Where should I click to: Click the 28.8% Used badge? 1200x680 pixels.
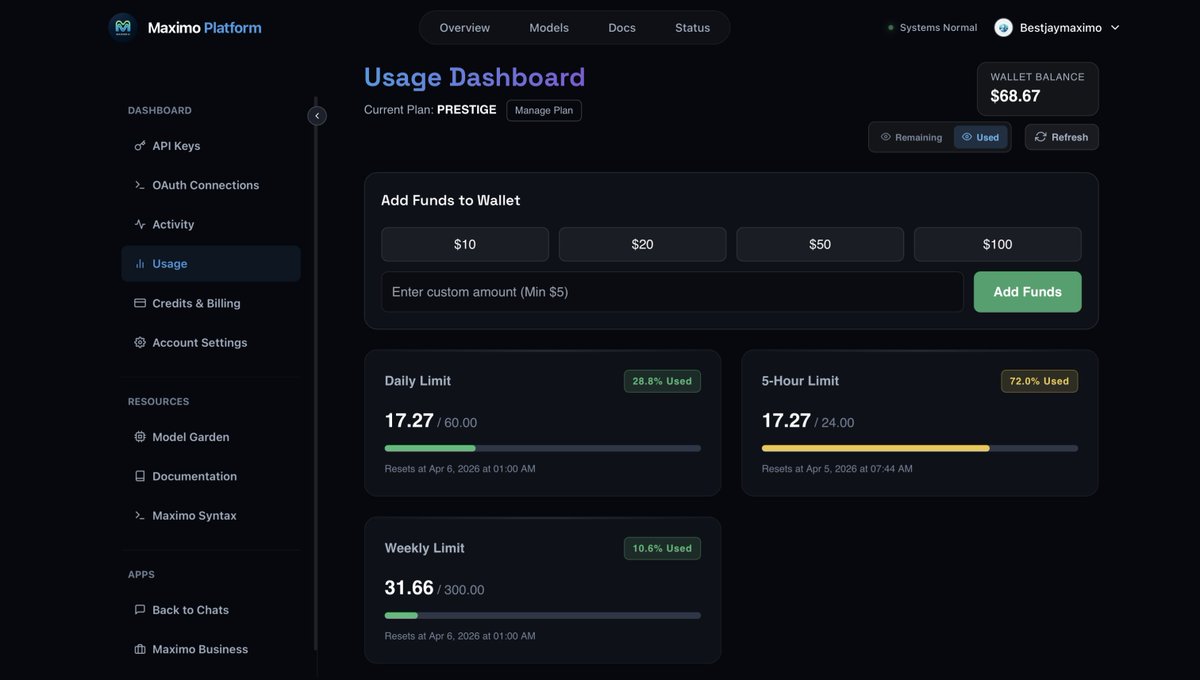coord(662,381)
